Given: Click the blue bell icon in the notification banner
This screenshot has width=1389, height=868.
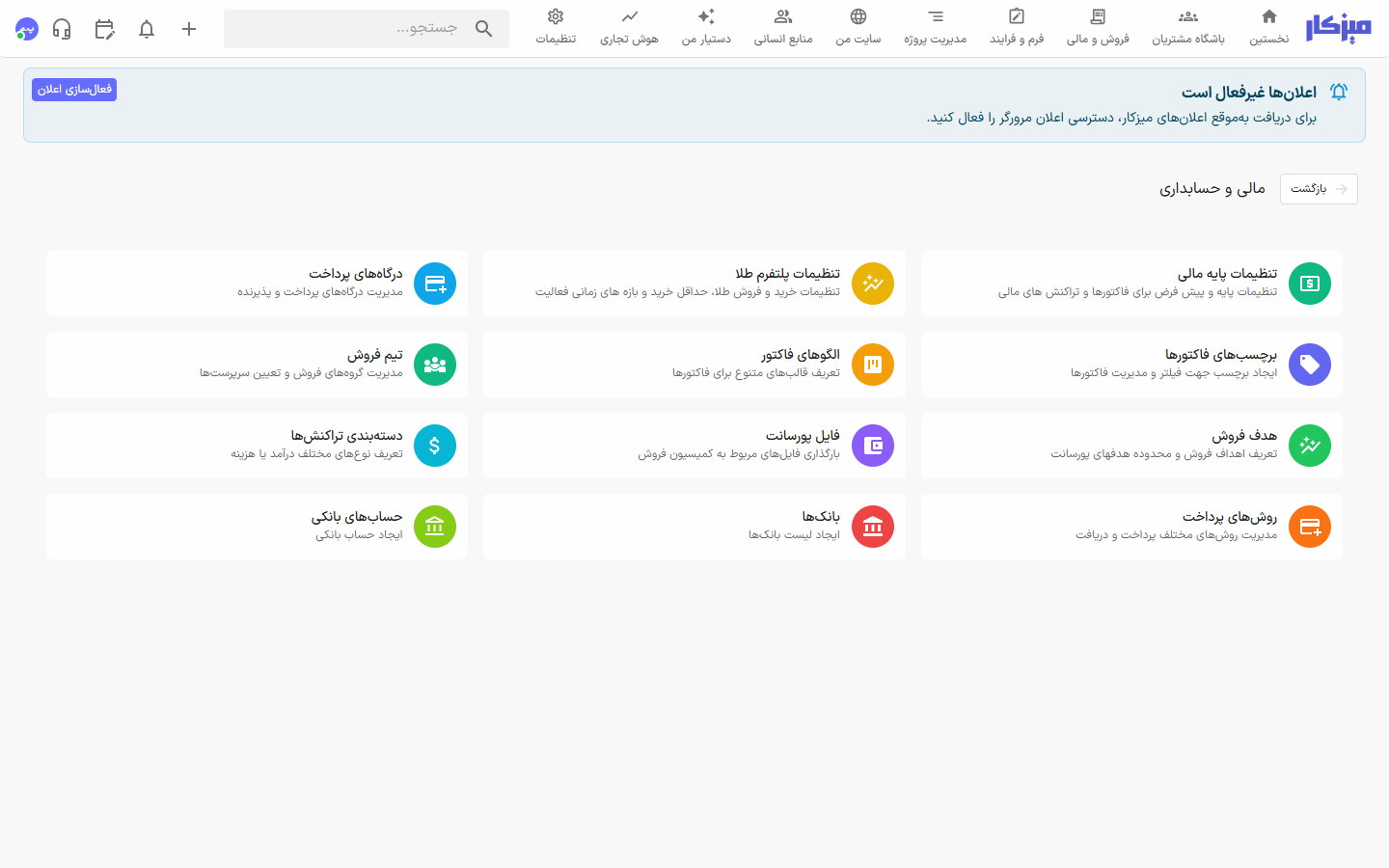Looking at the screenshot, I should pos(1339,92).
